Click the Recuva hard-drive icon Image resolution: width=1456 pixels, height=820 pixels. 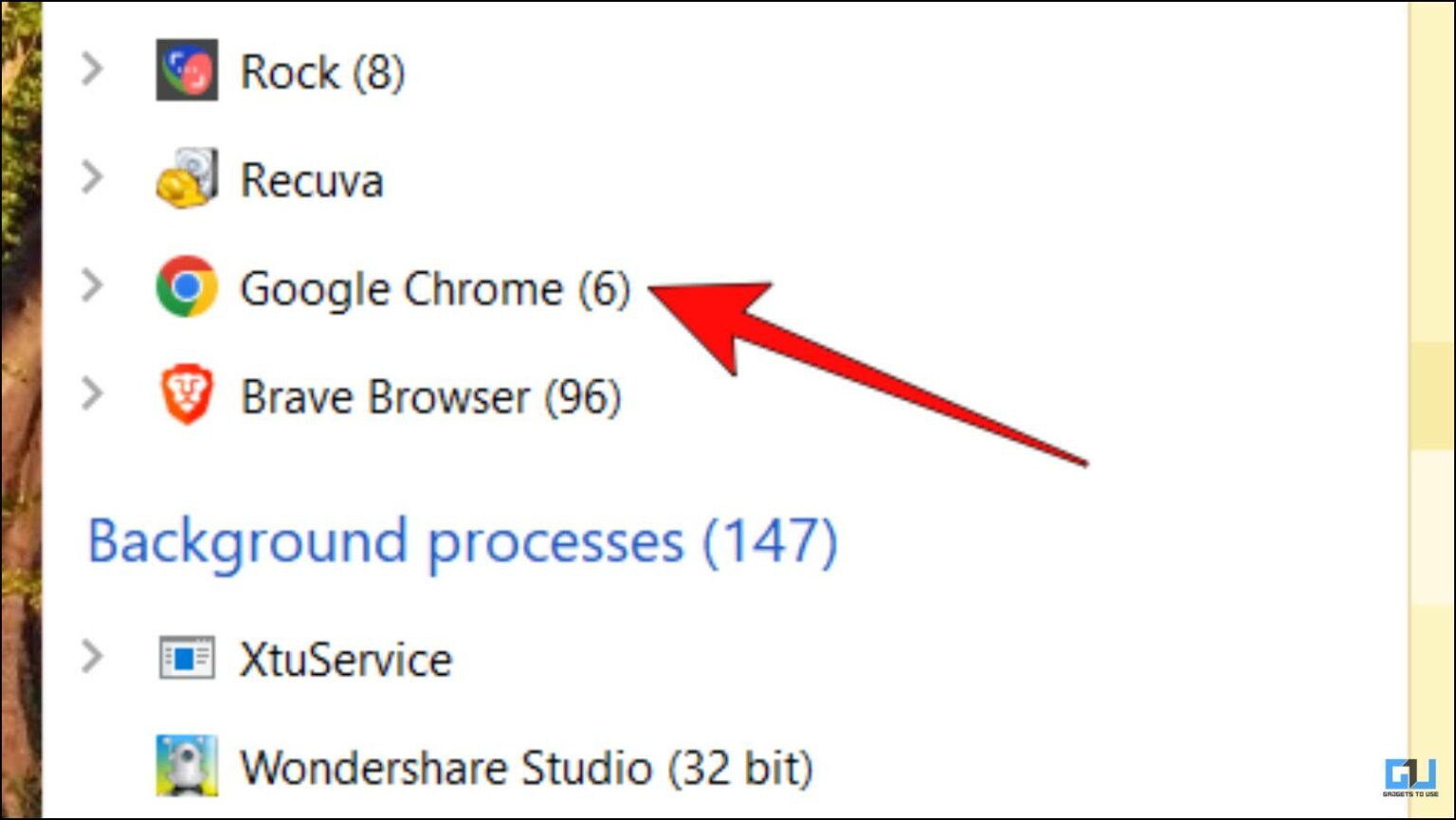(186, 178)
